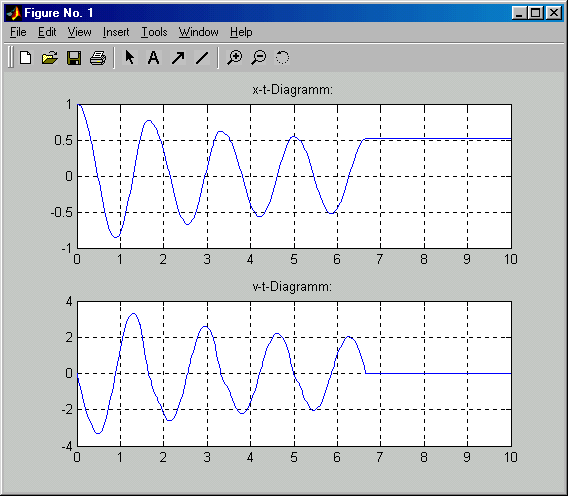The image size is (568, 496).
Task: Open the Window menu
Action: coord(199,32)
